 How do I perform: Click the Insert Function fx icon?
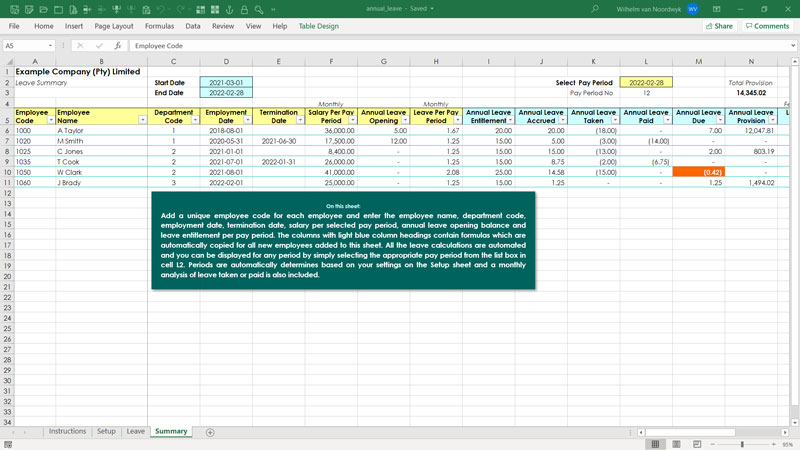(x=118, y=45)
